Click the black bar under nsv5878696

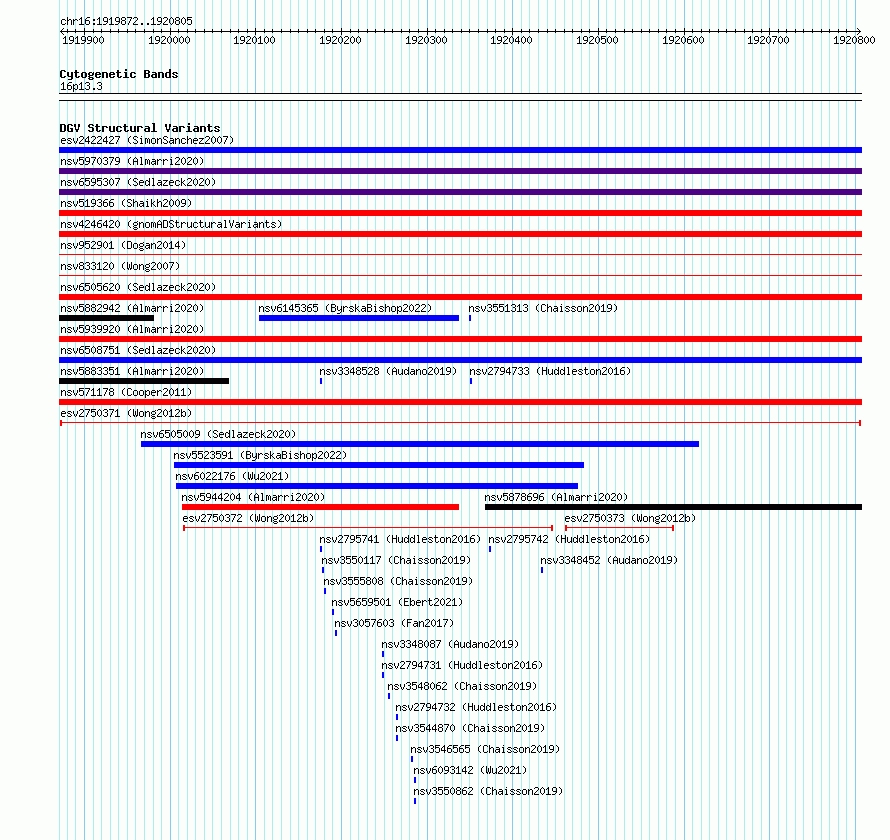pos(673,507)
